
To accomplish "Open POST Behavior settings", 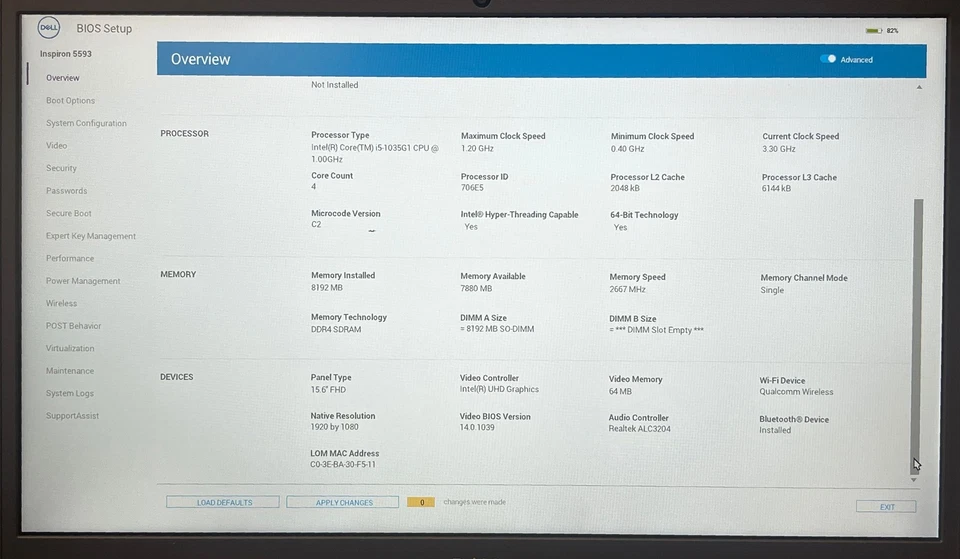I will [73, 326].
